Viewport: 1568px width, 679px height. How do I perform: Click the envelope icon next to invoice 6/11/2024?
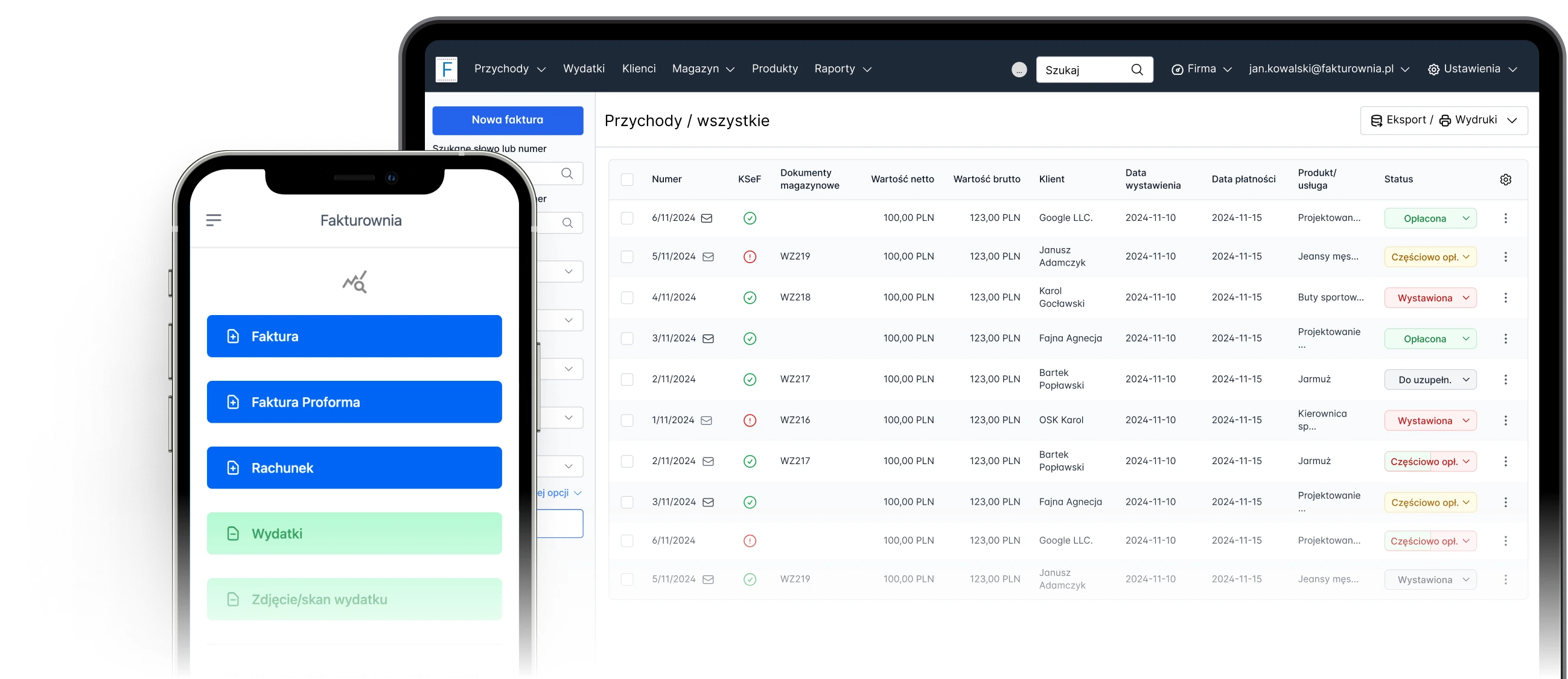click(x=706, y=218)
